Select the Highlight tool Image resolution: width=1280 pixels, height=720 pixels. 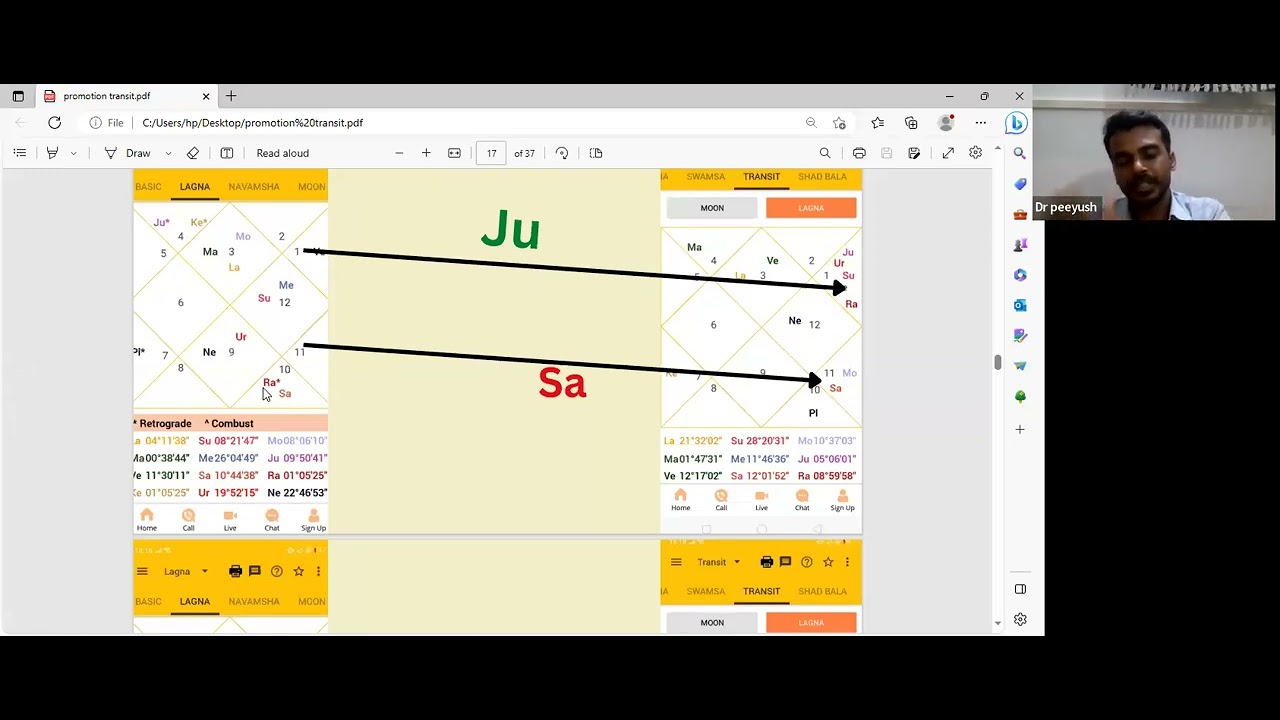(x=52, y=153)
